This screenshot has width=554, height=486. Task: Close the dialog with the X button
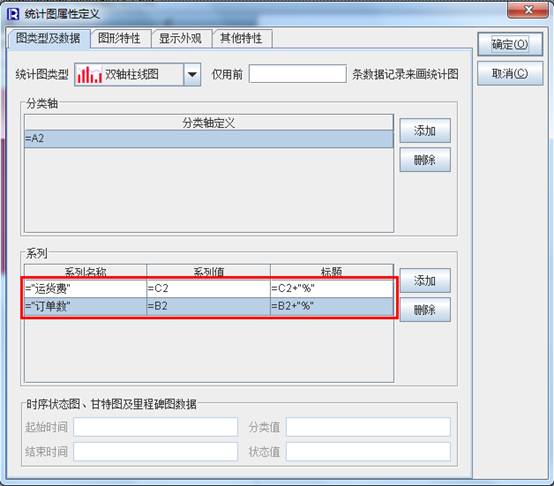528,10
